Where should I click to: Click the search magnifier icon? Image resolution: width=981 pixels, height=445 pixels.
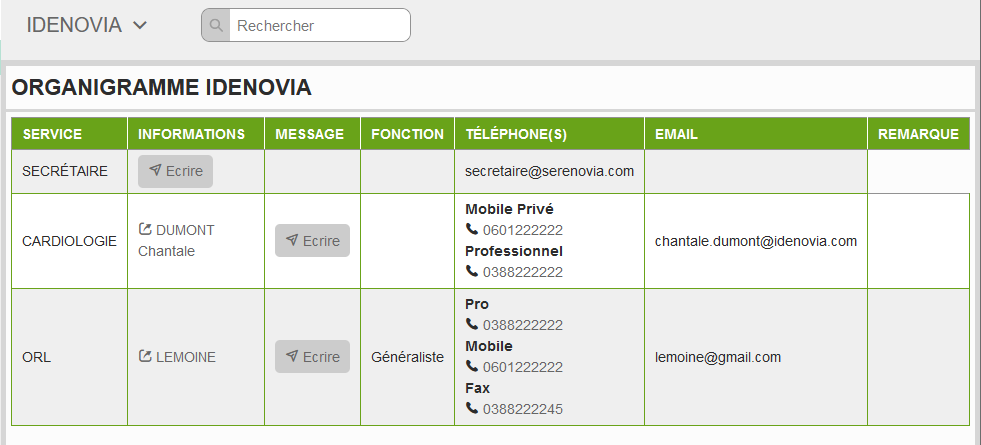click(216, 26)
